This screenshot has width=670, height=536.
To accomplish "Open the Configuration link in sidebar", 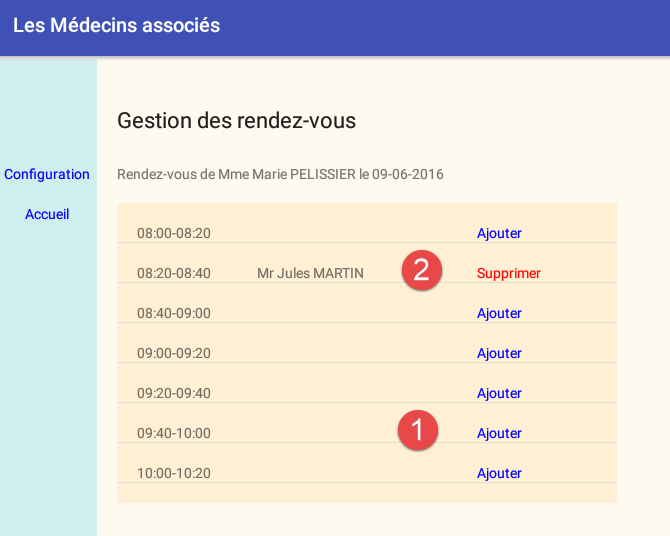I will pyautogui.click(x=47, y=174).
